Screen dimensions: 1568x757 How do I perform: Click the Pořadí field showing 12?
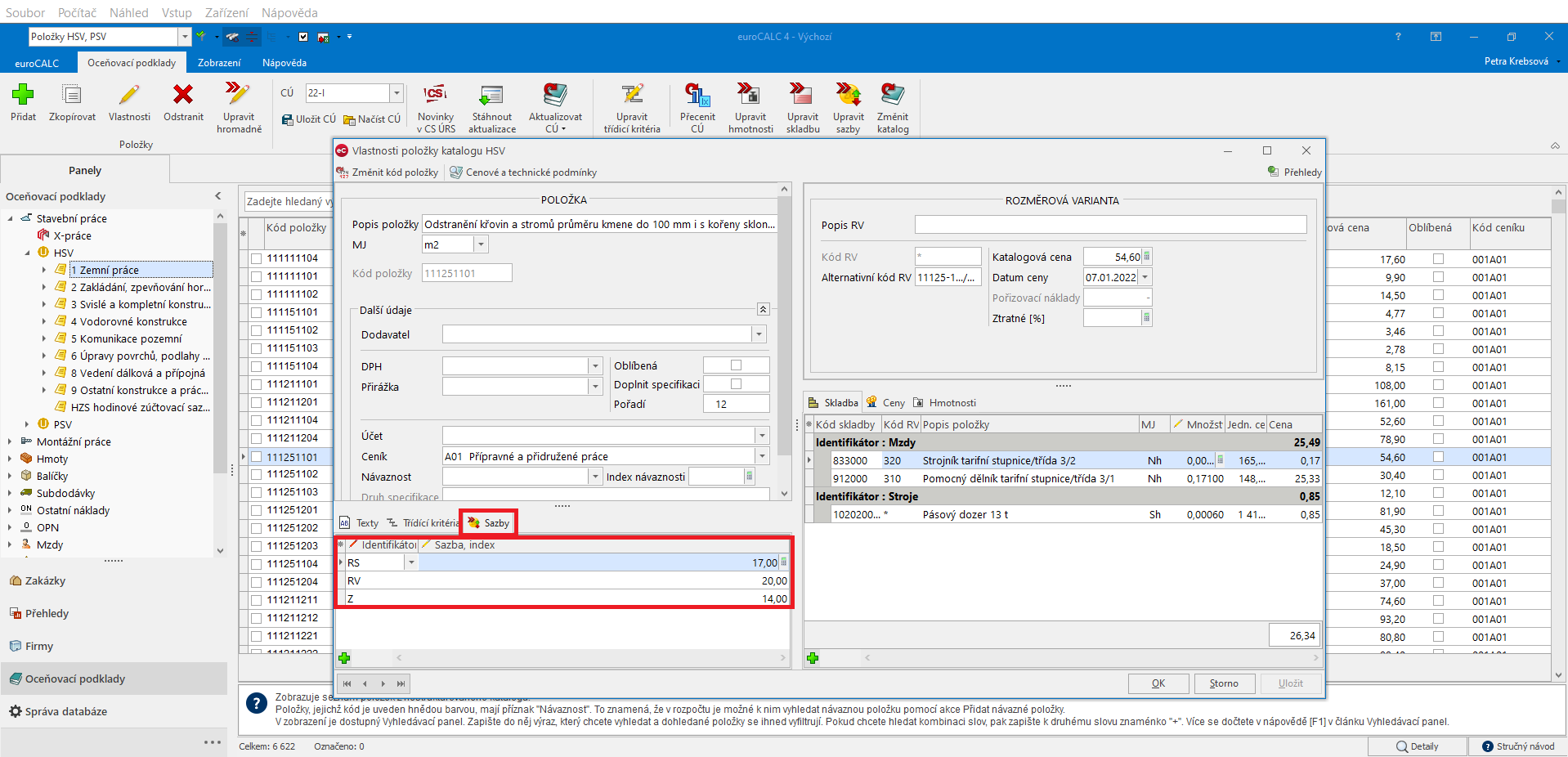[736, 404]
